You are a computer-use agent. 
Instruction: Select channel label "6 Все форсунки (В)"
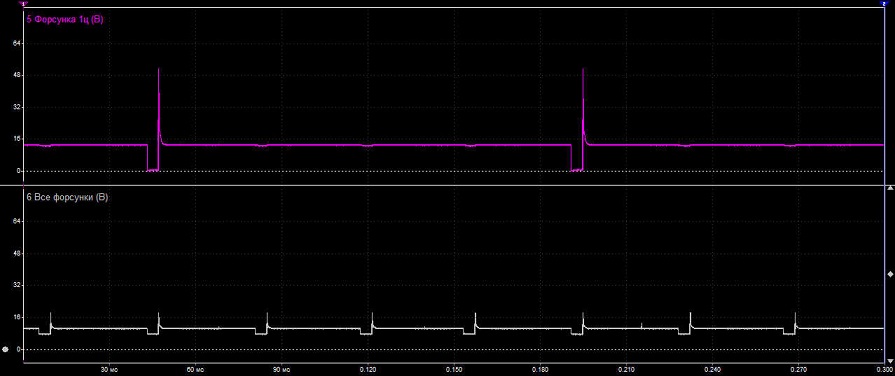click(68, 197)
